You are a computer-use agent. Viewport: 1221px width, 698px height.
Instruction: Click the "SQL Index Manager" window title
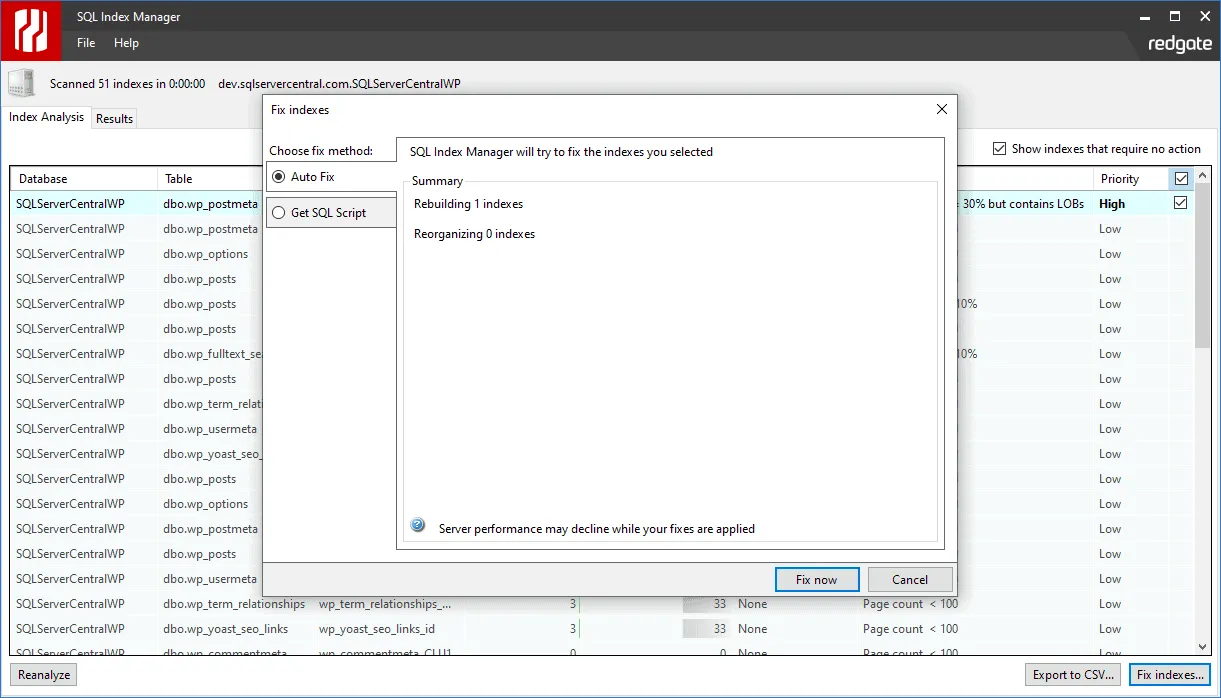[x=129, y=17]
